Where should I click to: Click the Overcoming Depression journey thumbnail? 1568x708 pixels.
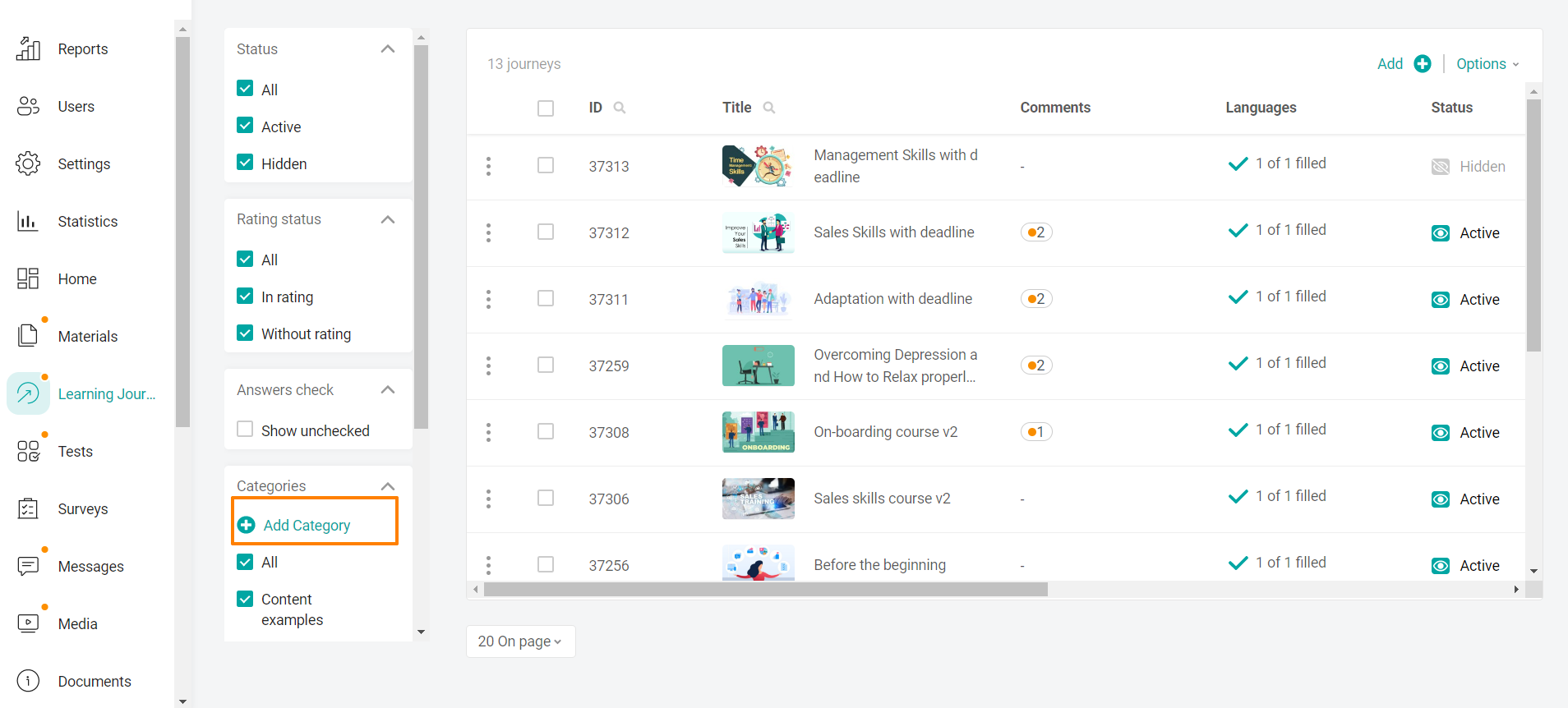coord(759,365)
